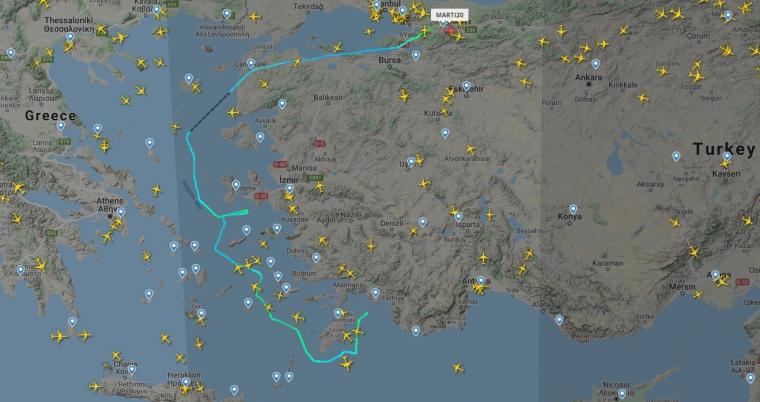The image size is (760, 402).
Task: Click the airport pin near Çanakkale
Action: coord(251,63)
